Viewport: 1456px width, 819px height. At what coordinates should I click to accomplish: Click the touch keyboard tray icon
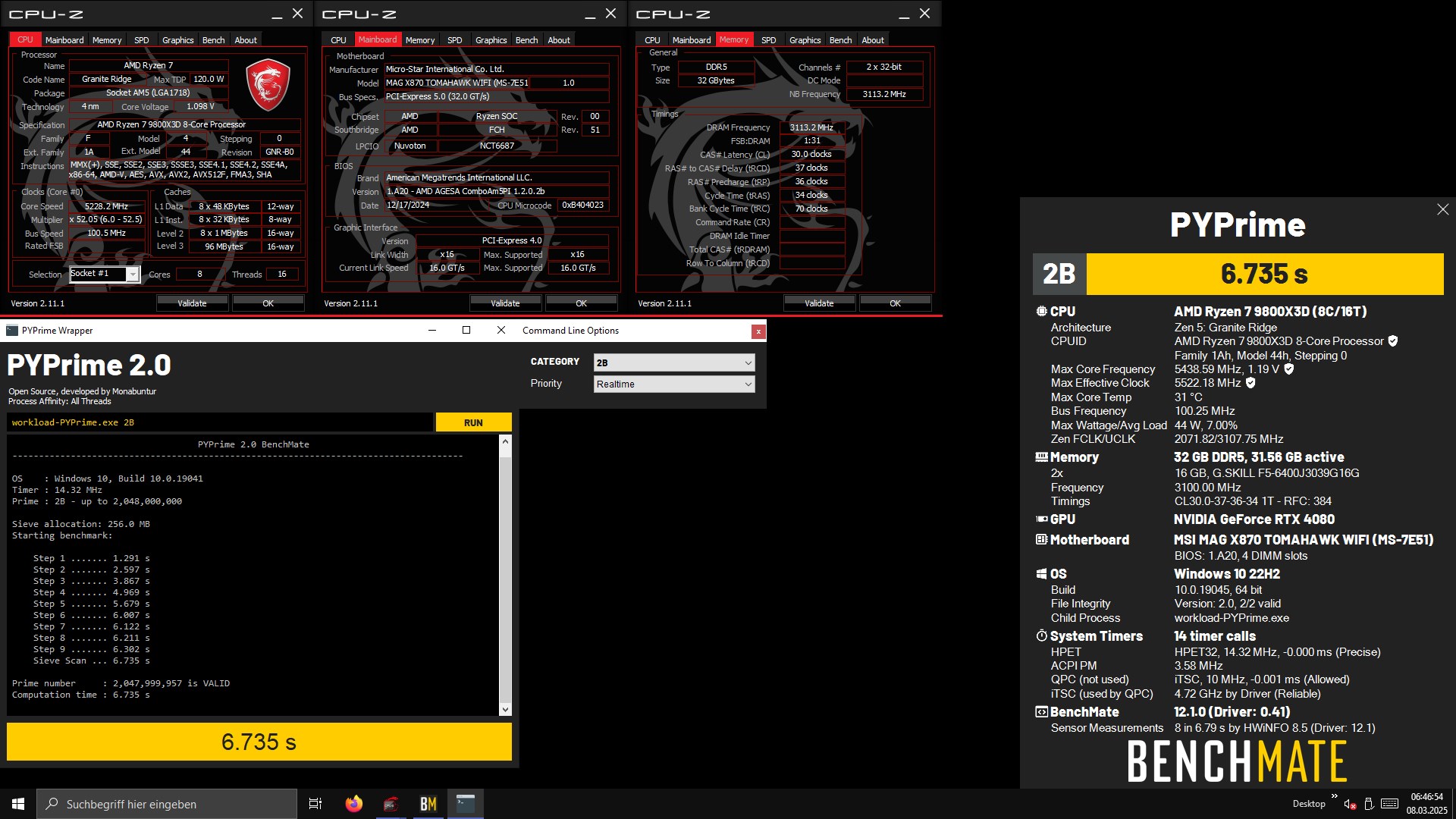(1390, 804)
